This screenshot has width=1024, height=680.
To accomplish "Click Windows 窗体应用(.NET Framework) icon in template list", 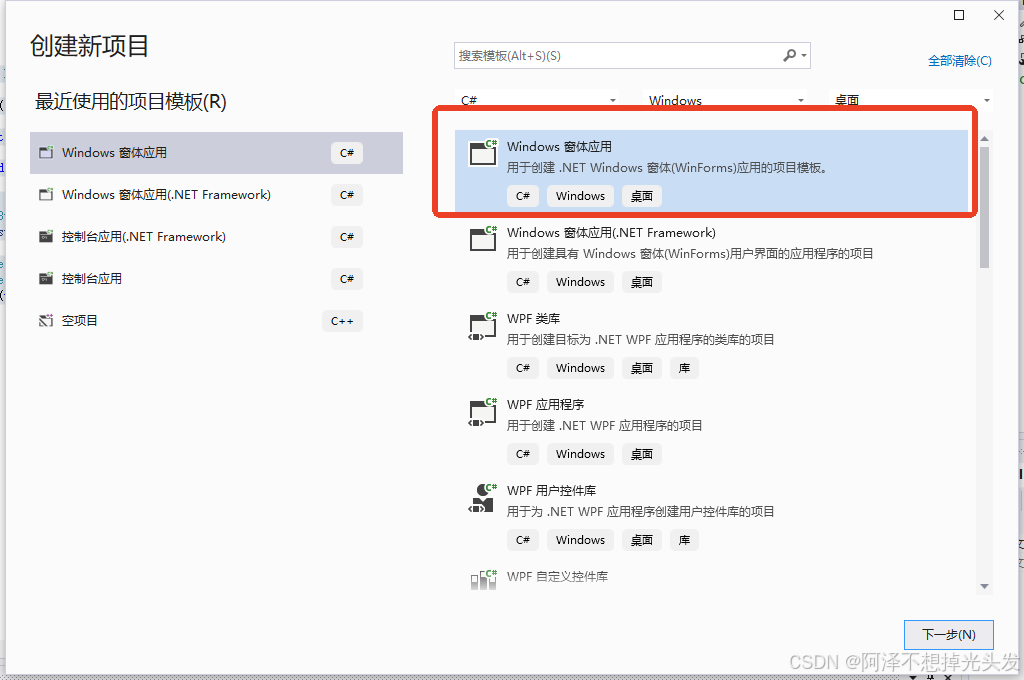I will click(x=483, y=239).
